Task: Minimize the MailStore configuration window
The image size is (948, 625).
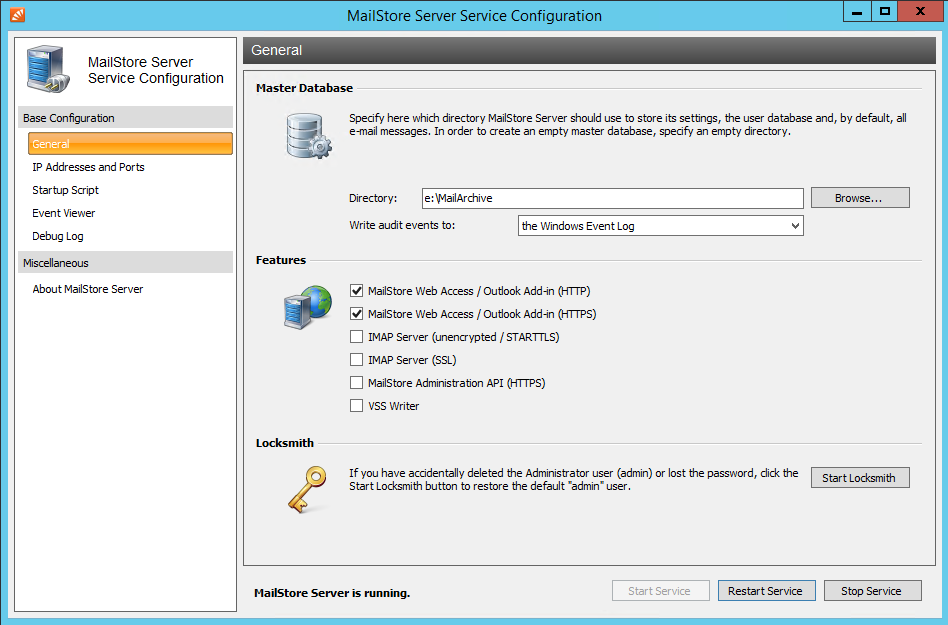Action: (x=857, y=11)
